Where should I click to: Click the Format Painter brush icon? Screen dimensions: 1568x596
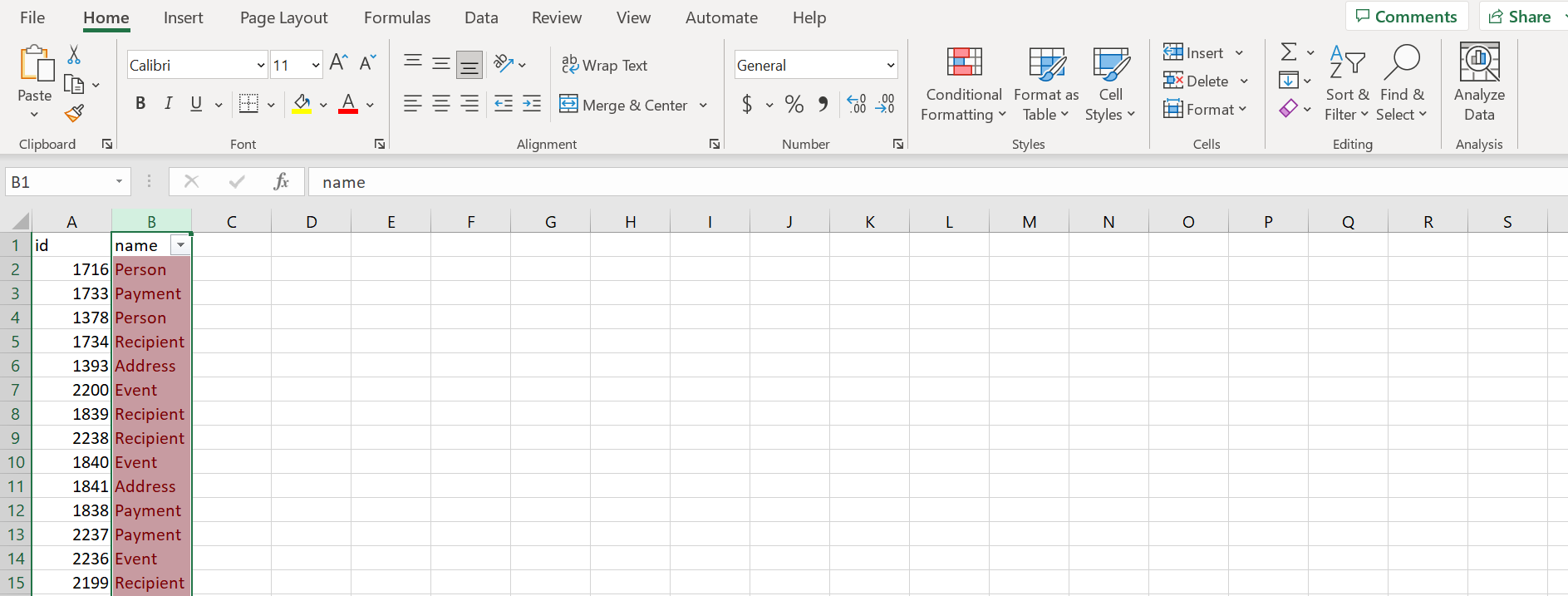(x=74, y=113)
